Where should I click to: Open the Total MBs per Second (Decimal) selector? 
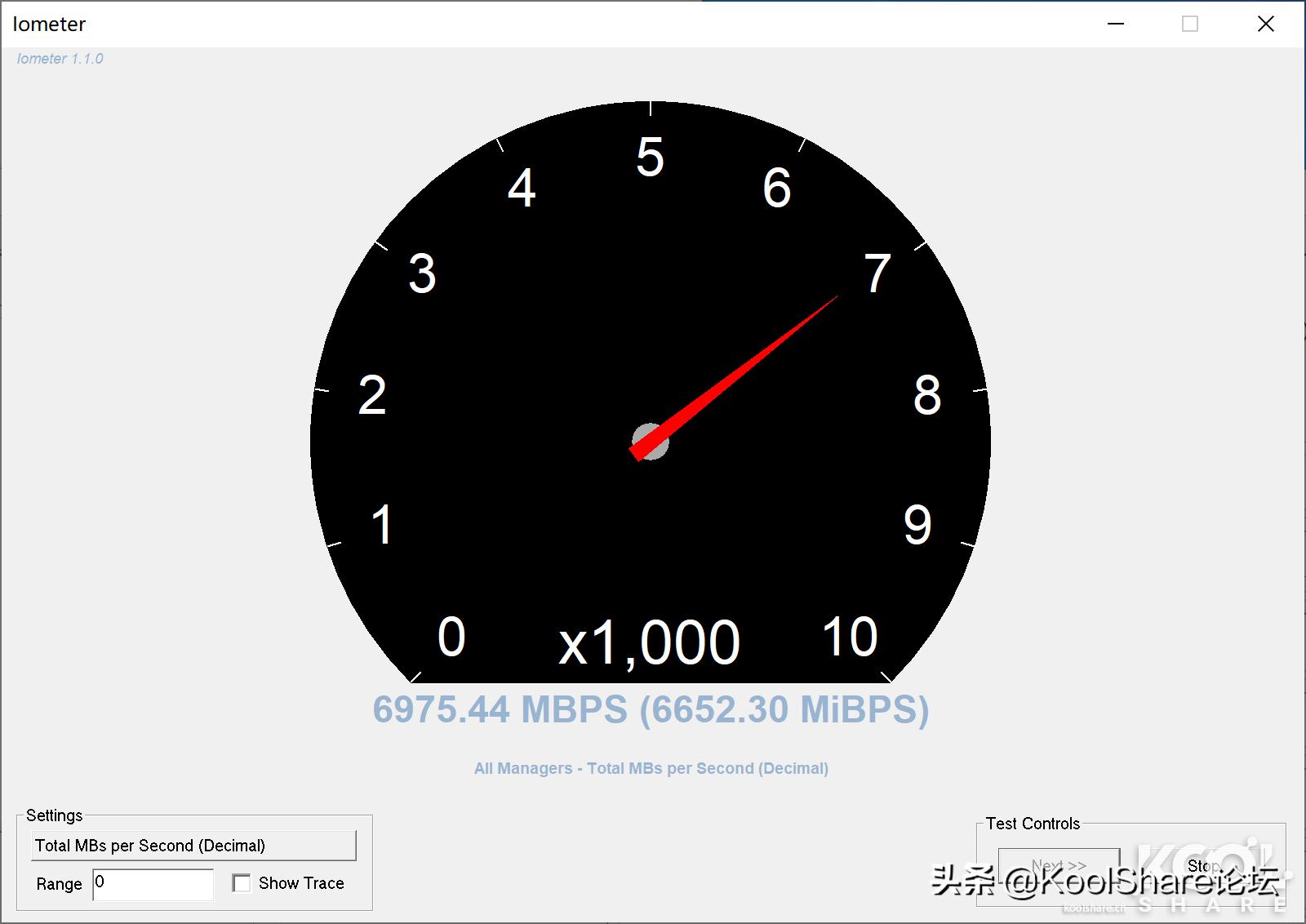(x=193, y=846)
